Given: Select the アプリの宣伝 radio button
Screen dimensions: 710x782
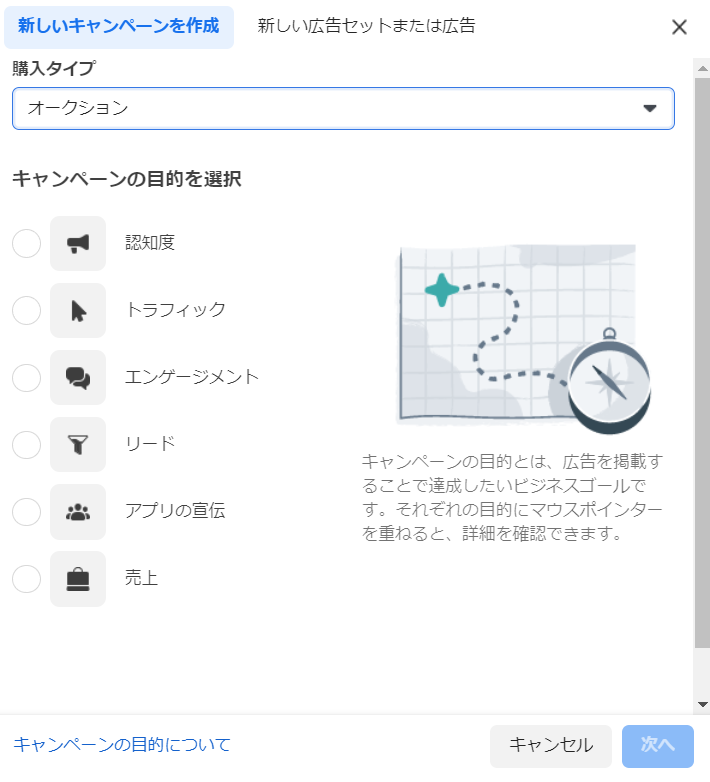Looking at the screenshot, I should tap(26, 512).
